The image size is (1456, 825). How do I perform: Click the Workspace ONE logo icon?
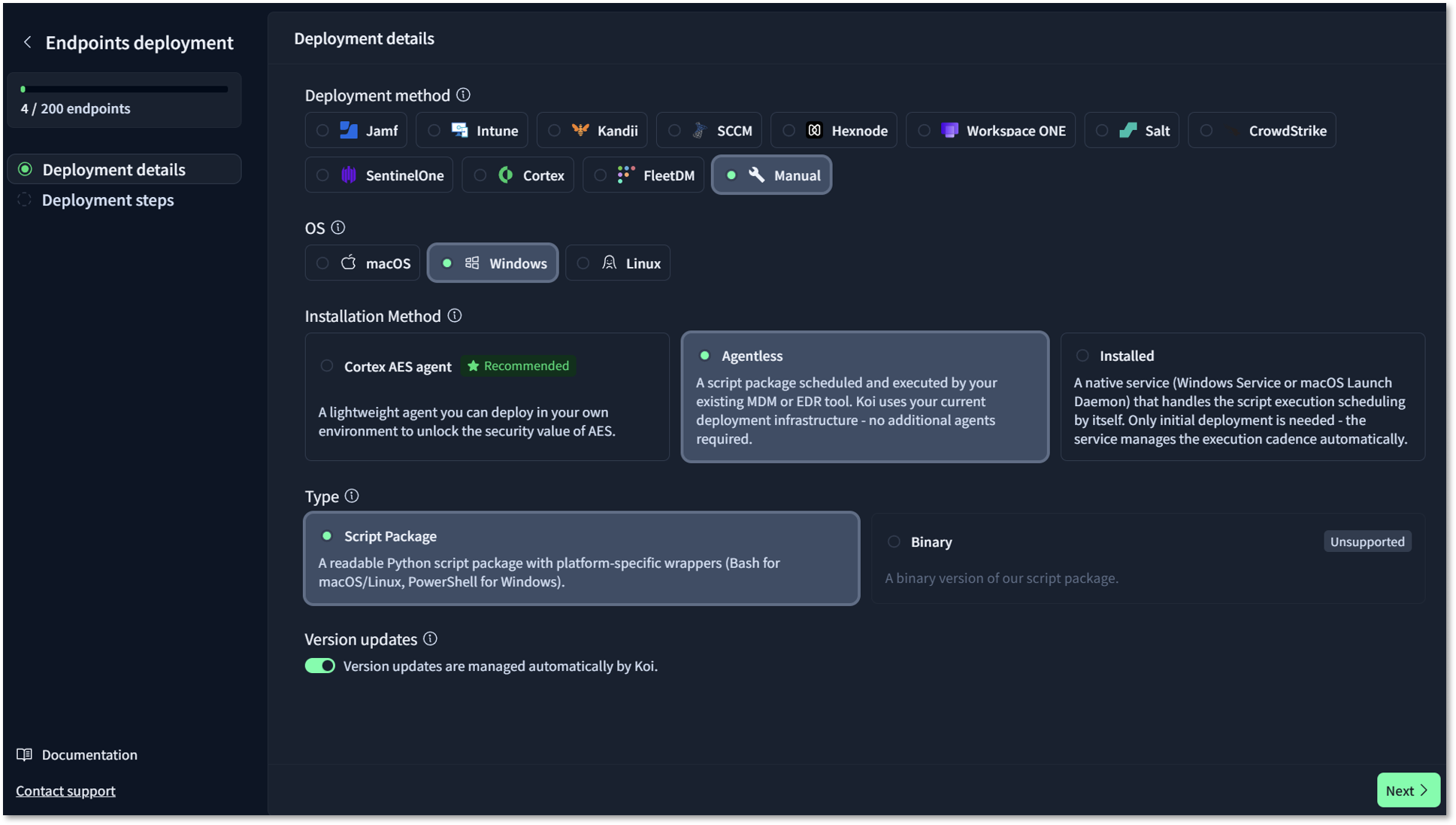pos(949,130)
